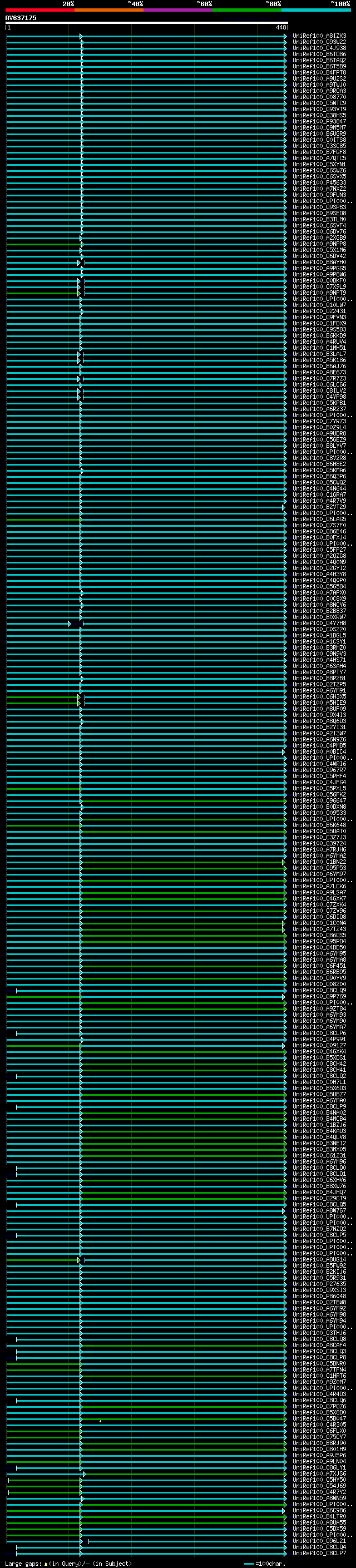Click the UniRef100_A7LCK6 hit label
Image resolution: width=356 pixels, height=1568 pixels.
click(x=319, y=886)
